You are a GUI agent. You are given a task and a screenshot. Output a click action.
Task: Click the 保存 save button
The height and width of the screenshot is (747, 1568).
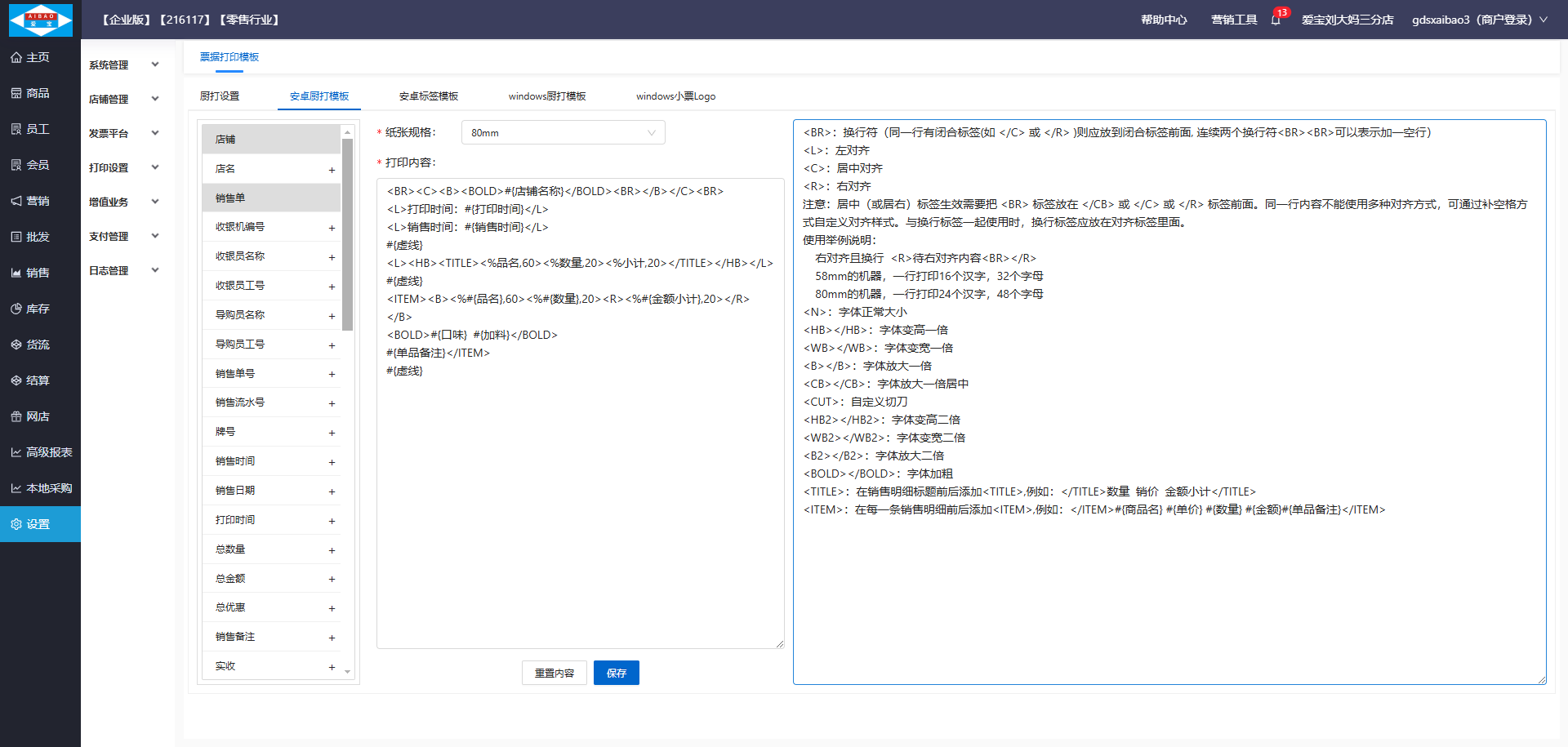click(616, 673)
